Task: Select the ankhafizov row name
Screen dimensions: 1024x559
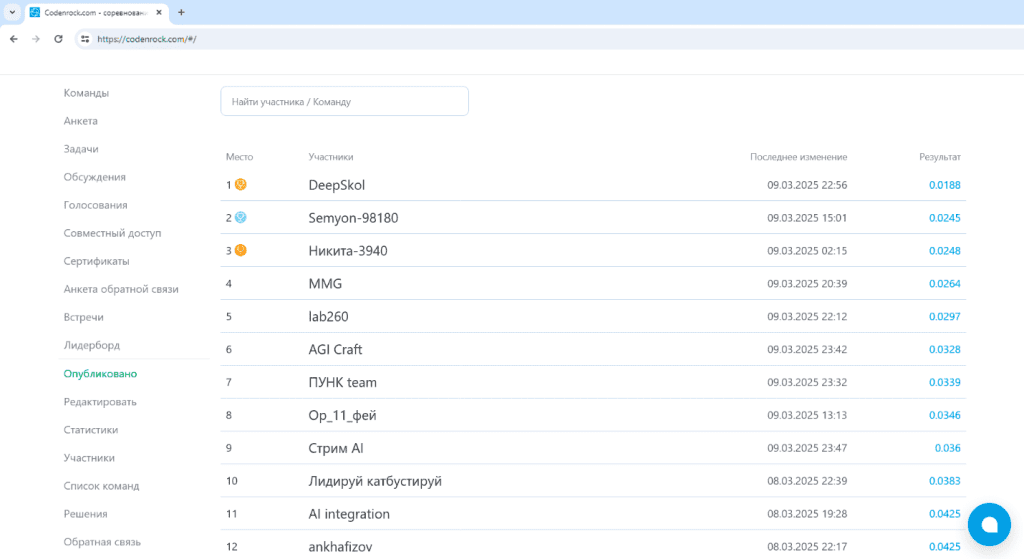Action: coord(340,547)
